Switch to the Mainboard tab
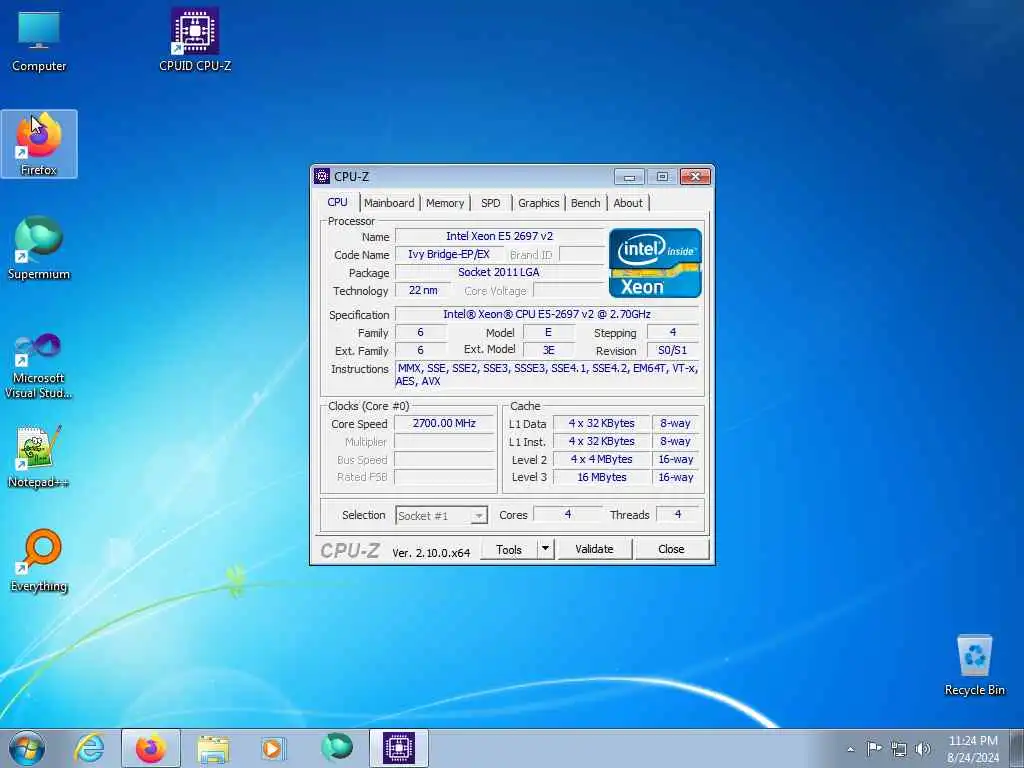1024x768 pixels. click(389, 203)
